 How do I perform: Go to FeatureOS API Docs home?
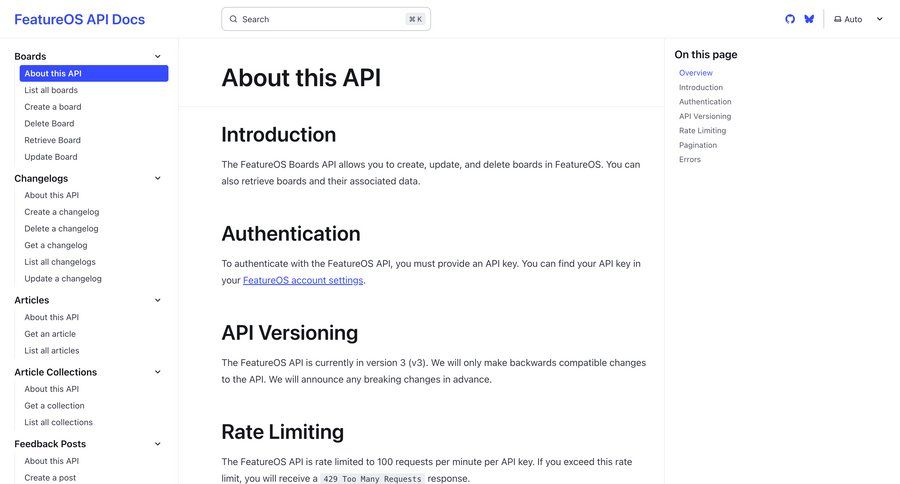(79, 20)
